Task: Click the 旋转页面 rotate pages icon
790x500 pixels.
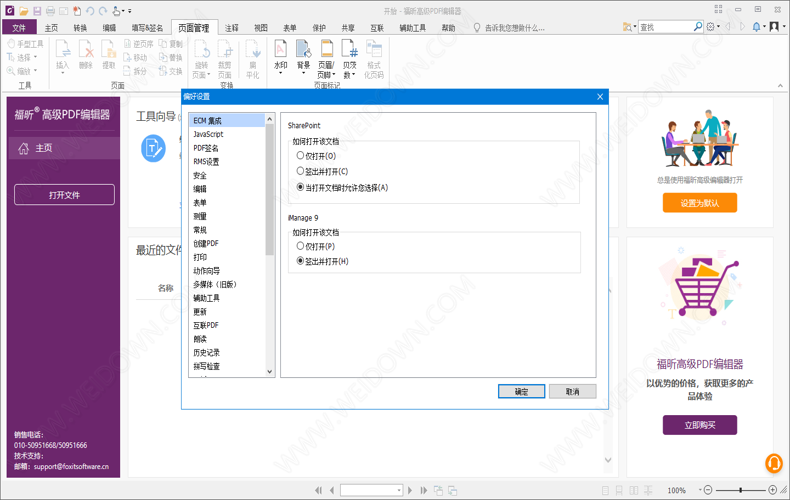Action: 202,49
